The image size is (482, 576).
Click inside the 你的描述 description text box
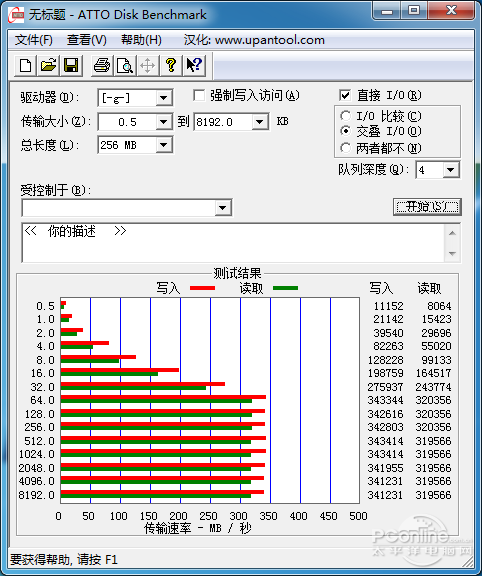click(233, 242)
